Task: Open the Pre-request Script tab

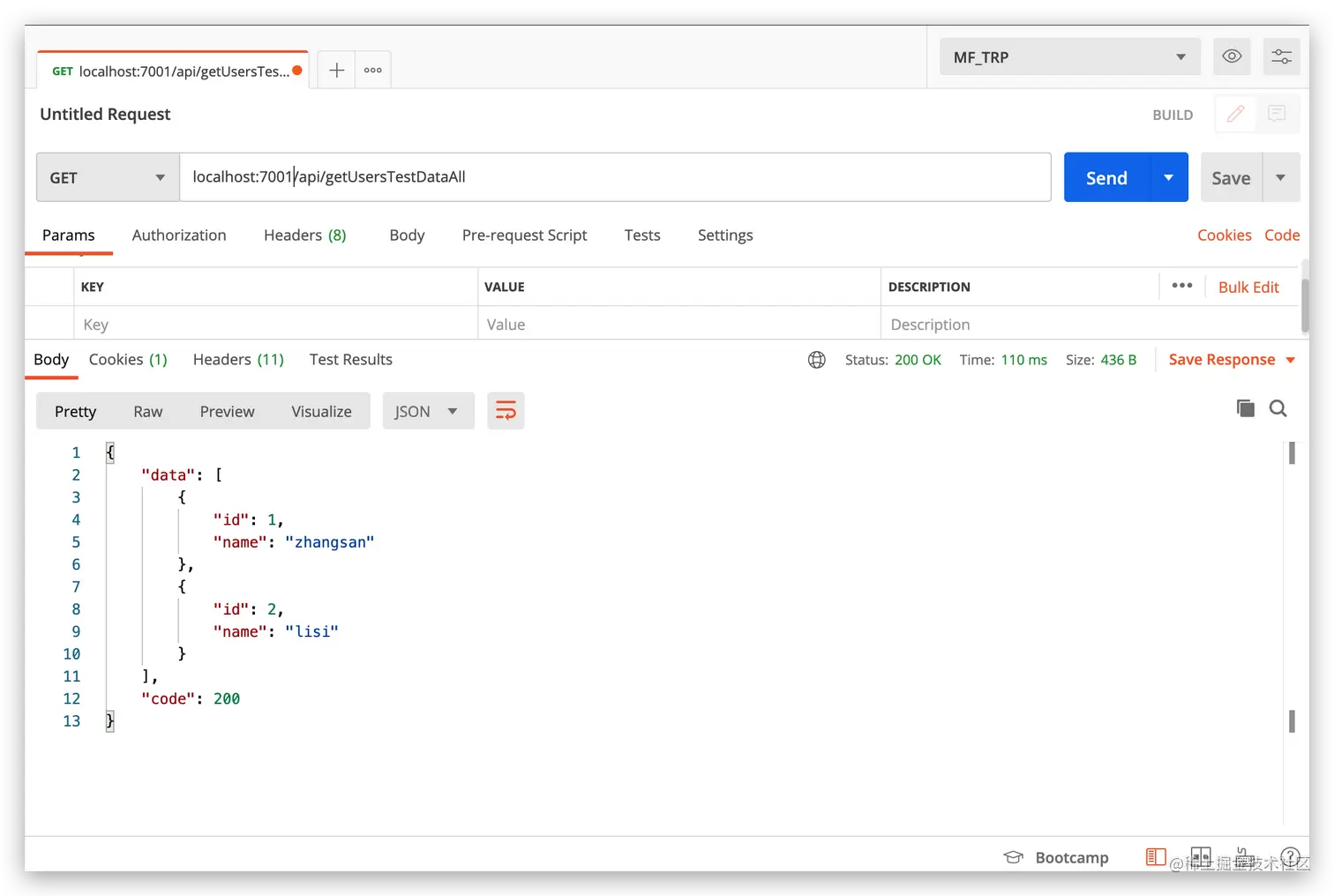Action: 524,235
